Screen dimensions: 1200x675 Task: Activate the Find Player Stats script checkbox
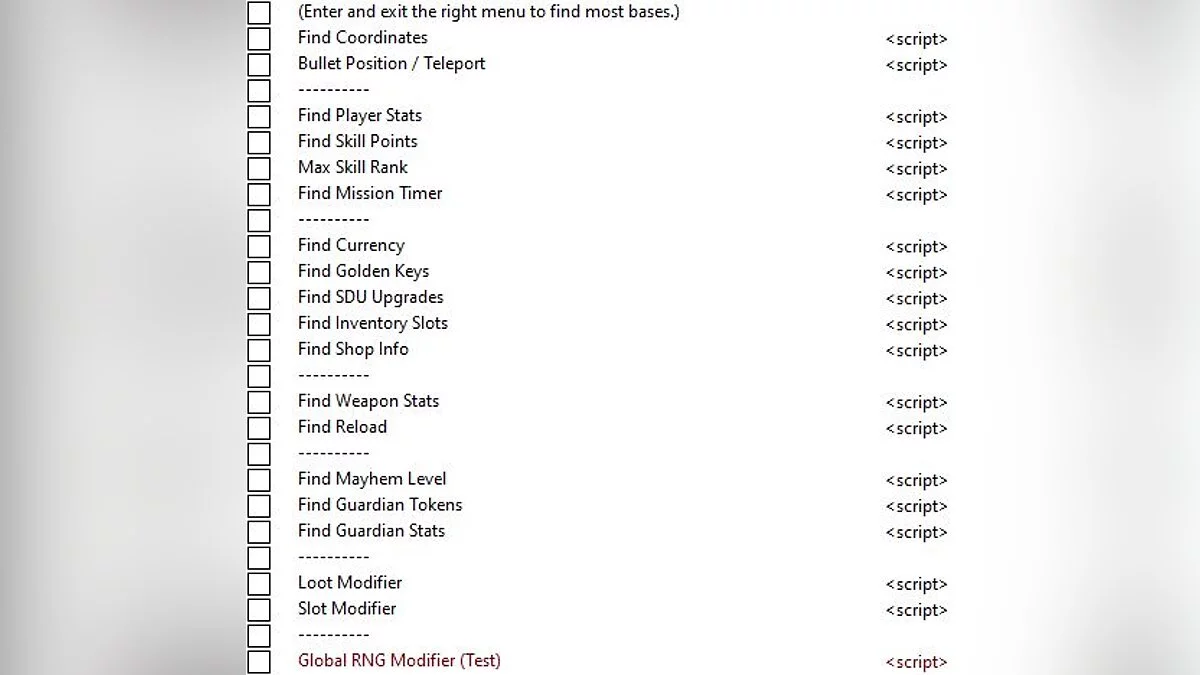click(x=259, y=117)
